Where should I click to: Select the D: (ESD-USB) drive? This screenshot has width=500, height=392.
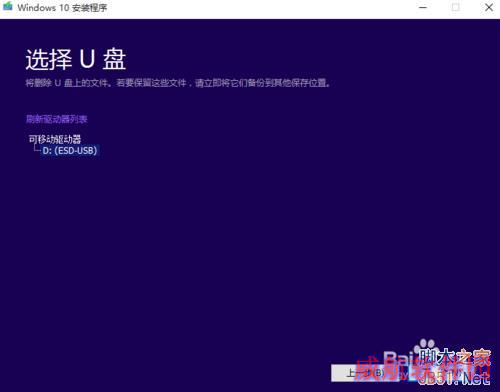tap(70, 150)
